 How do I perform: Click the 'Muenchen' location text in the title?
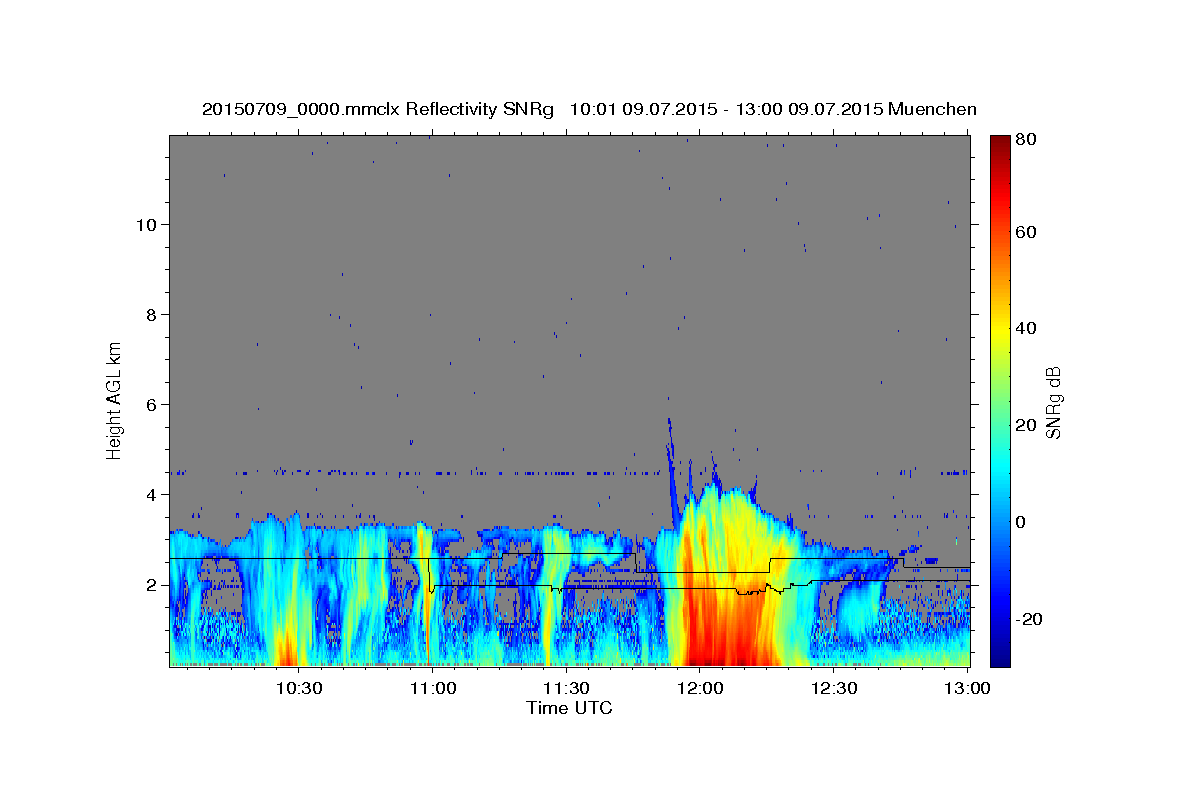[x=932, y=109]
